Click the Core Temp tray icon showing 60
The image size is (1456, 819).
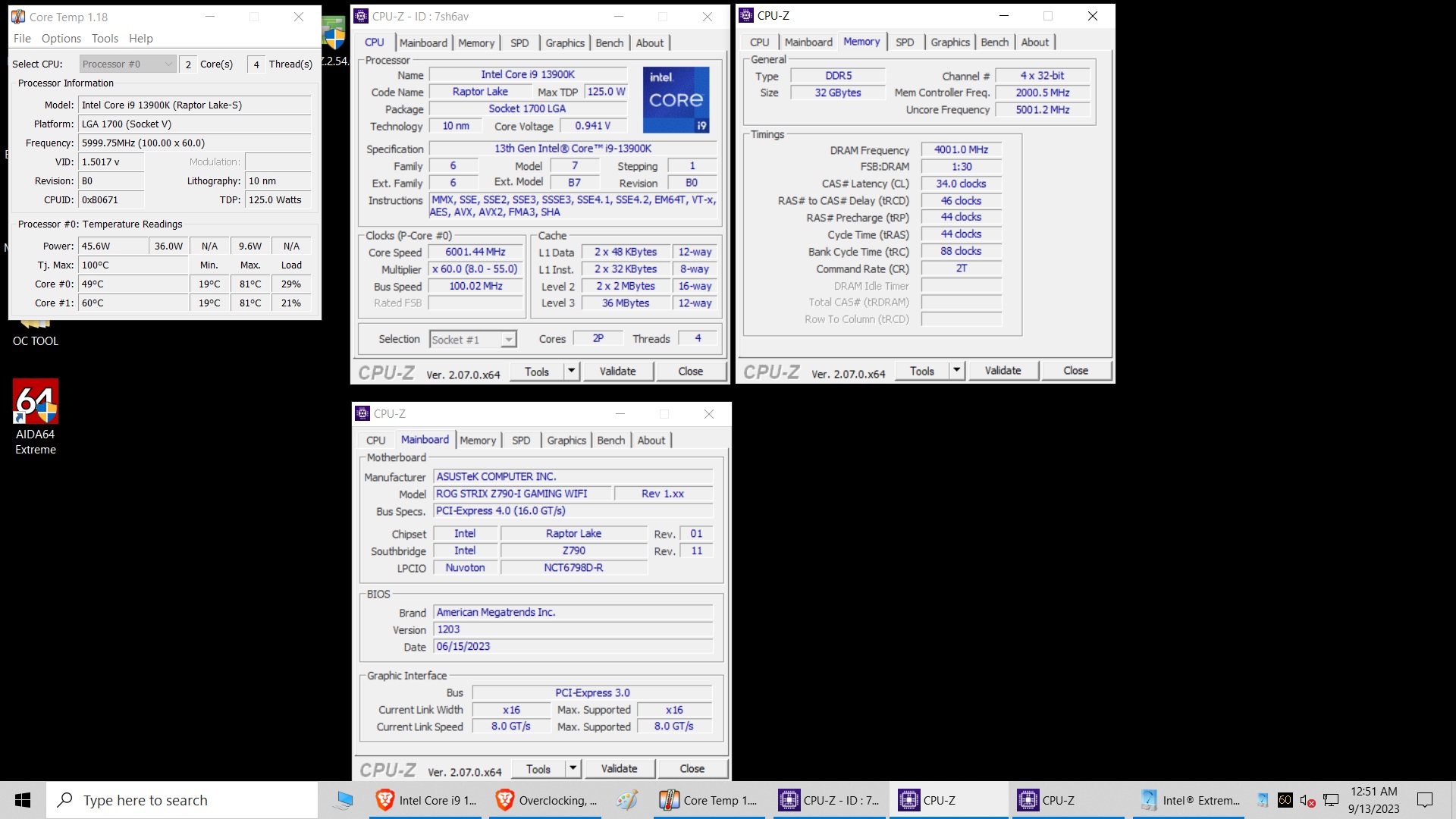tap(1285, 800)
